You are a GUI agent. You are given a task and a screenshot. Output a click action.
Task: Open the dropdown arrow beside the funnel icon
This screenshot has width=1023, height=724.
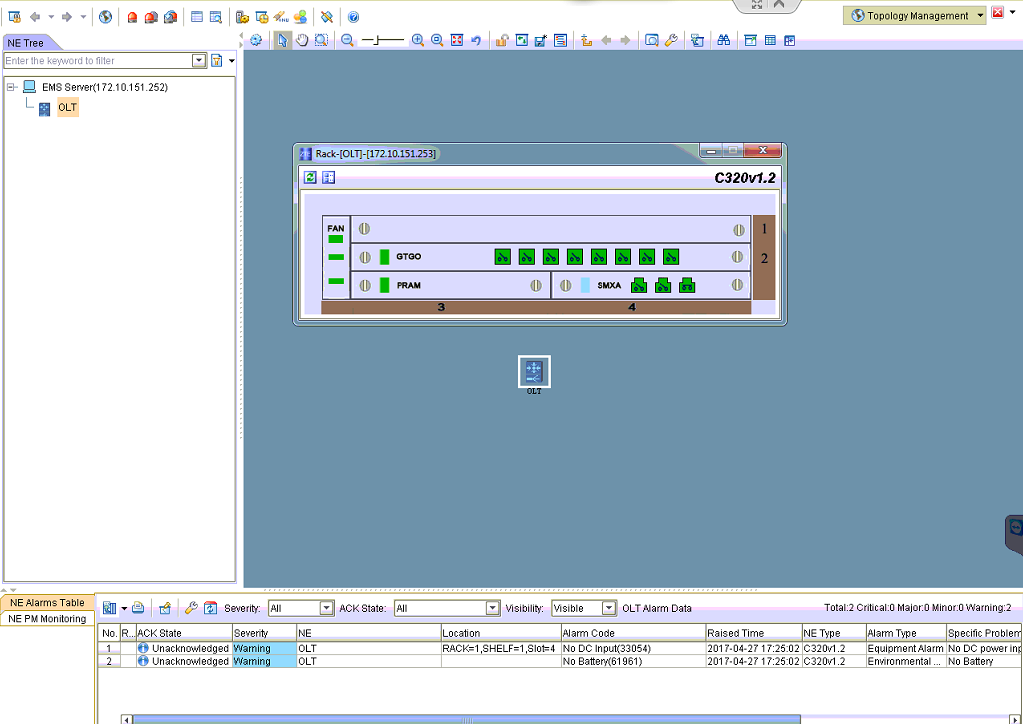(x=232, y=61)
